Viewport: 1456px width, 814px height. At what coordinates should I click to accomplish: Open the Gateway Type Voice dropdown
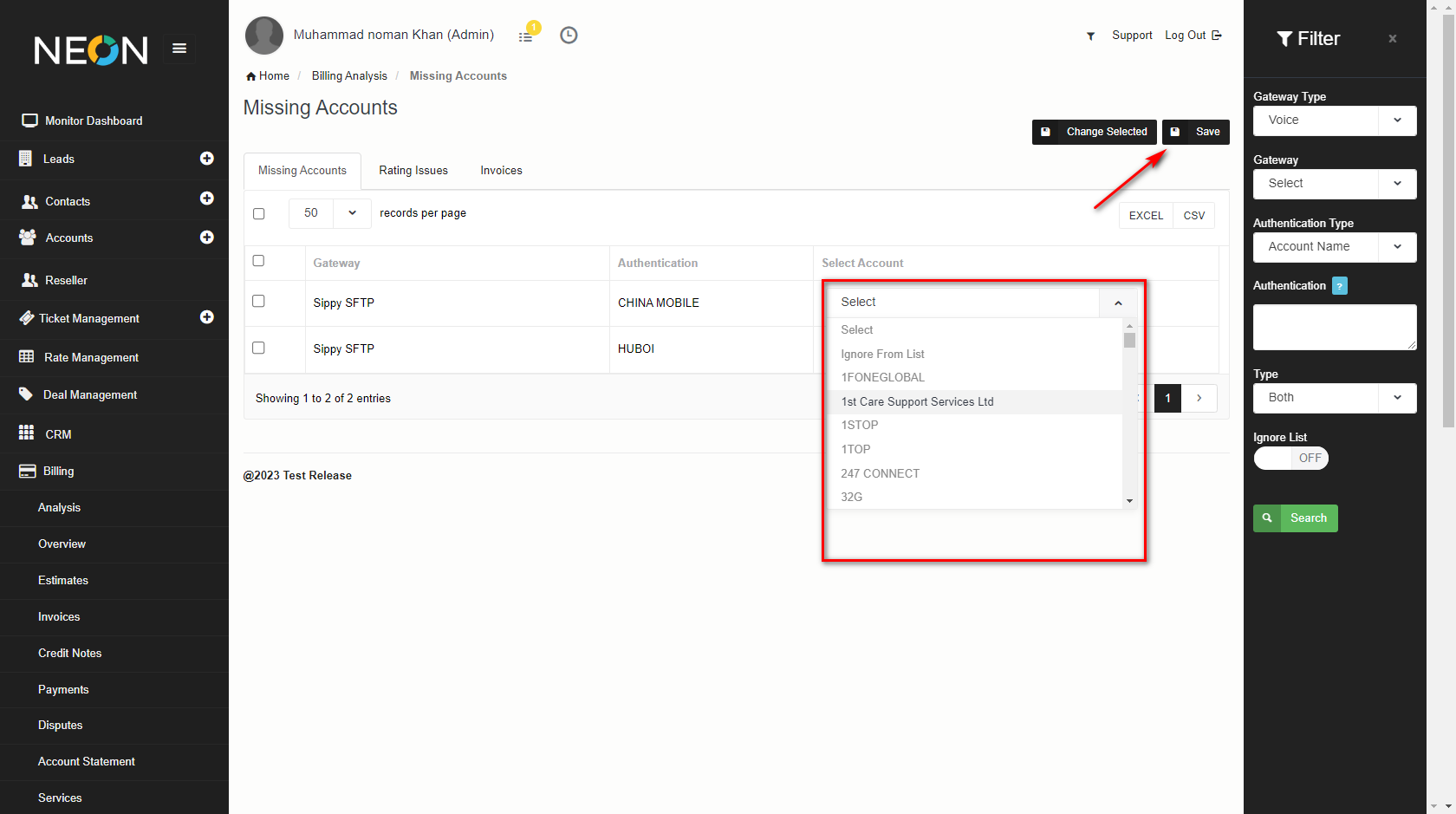tap(1335, 120)
